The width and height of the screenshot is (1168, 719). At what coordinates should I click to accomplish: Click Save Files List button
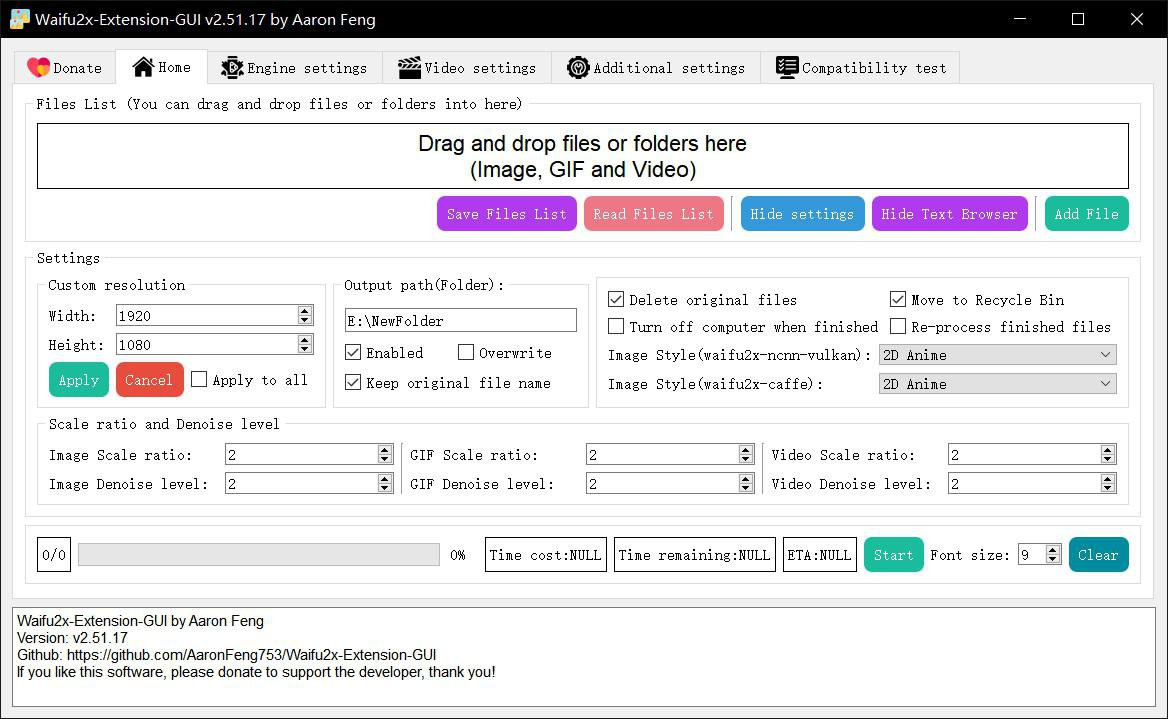pyautogui.click(x=507, y=214)
